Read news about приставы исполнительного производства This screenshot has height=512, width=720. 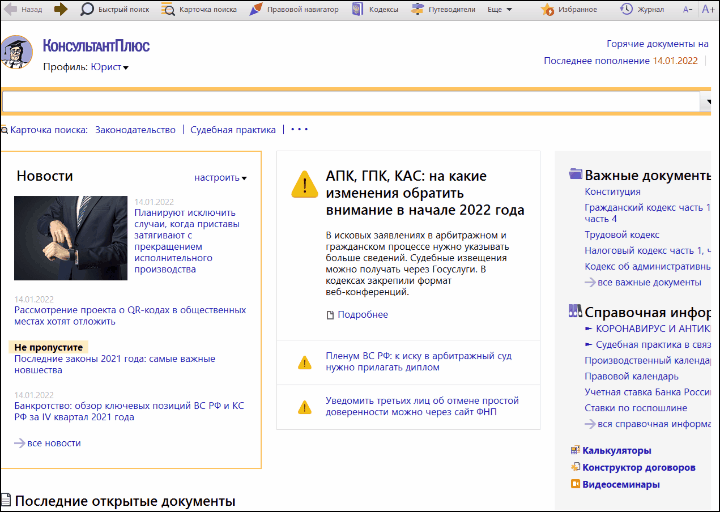(x=187, y=241)
